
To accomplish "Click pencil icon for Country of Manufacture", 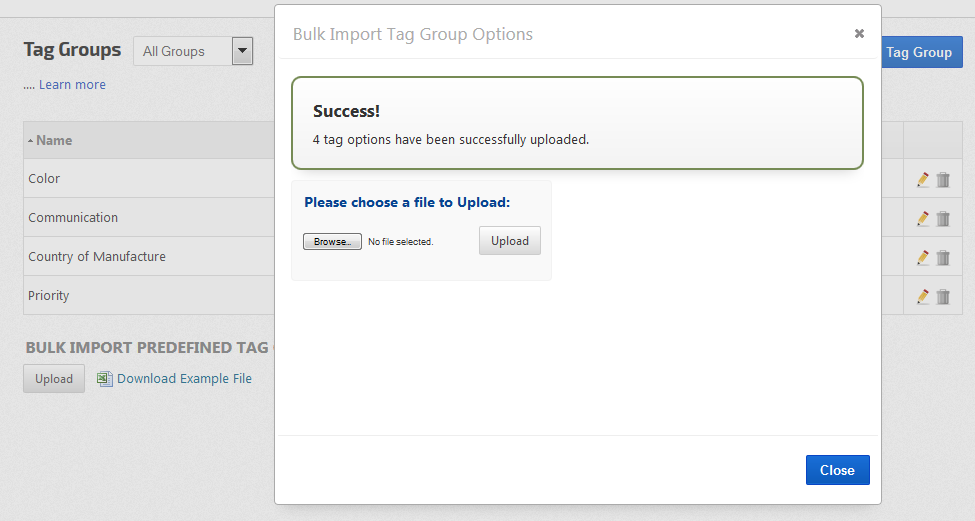I will point(922,257).
